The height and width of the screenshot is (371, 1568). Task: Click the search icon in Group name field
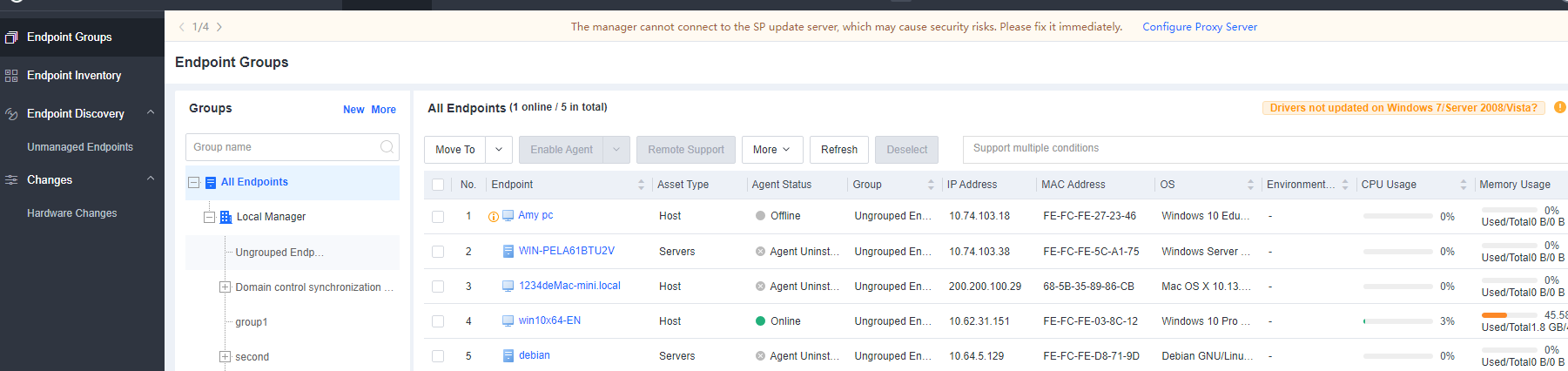pyautogui.click(x=387, y=147)
